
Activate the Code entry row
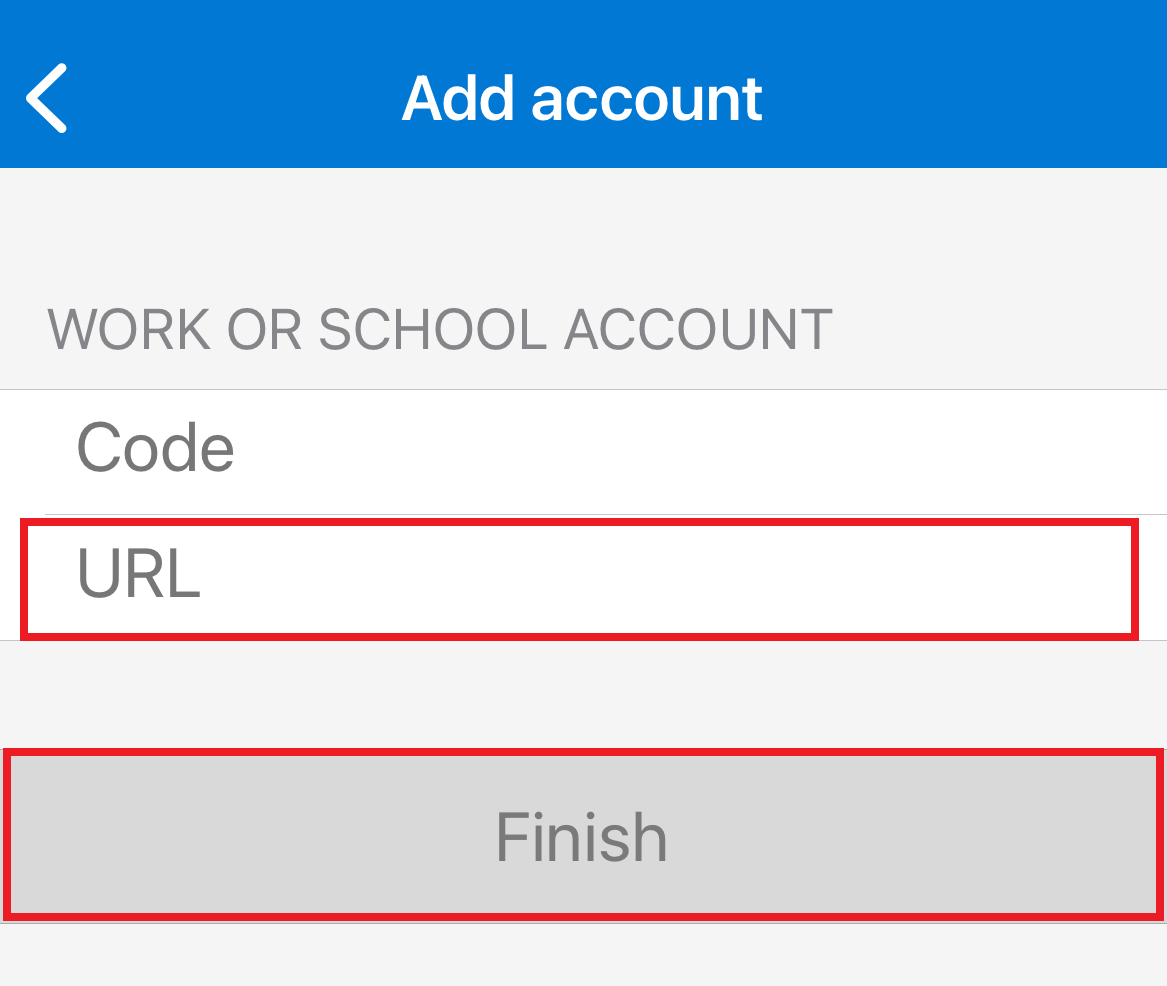tap(600, 450)
